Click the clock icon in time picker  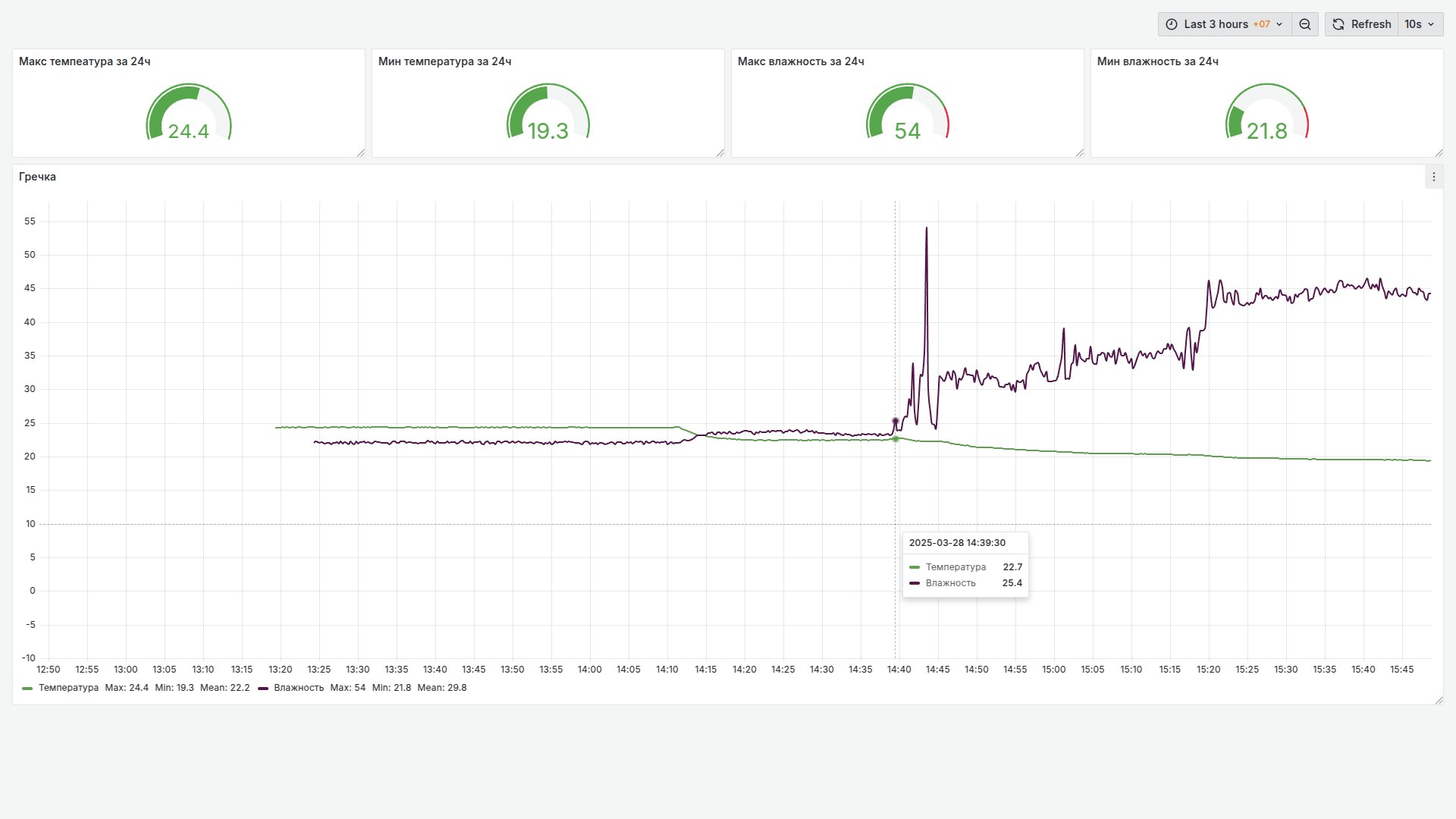[1172, 24]
